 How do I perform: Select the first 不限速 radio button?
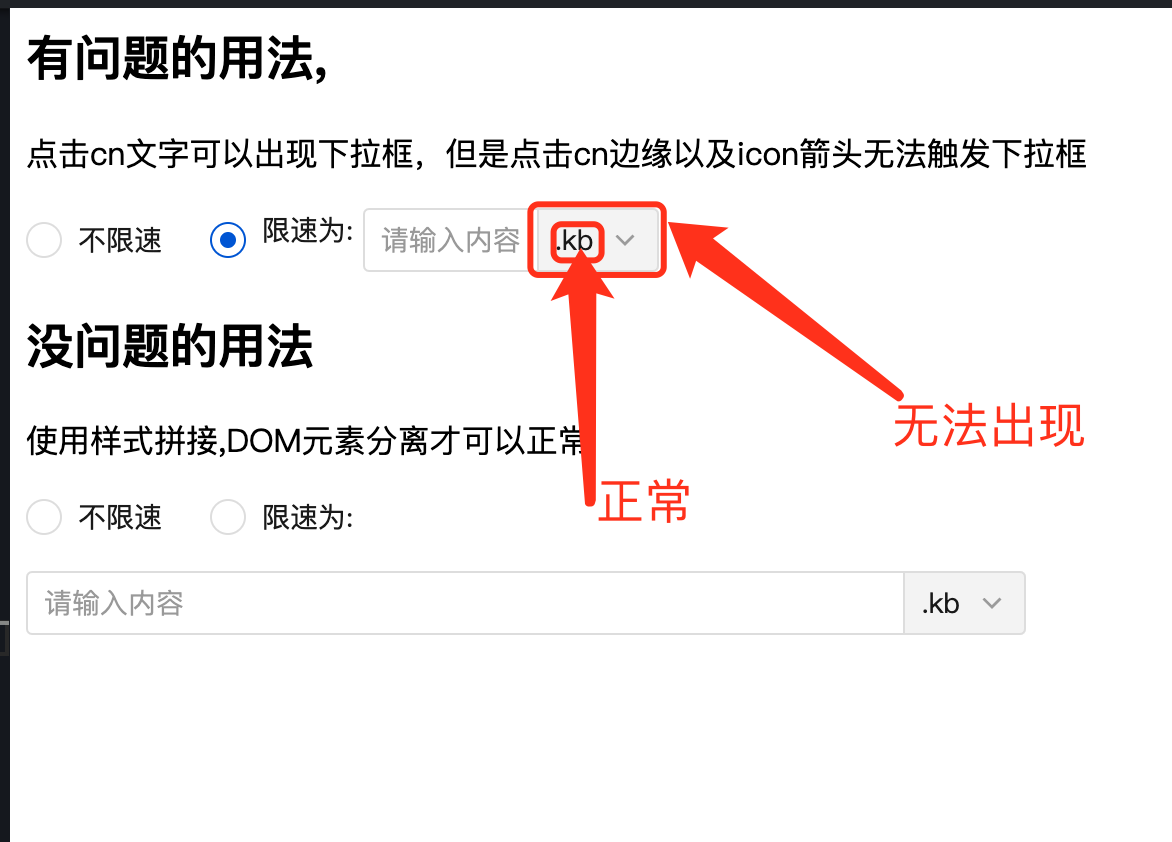[x=44, y=240]
